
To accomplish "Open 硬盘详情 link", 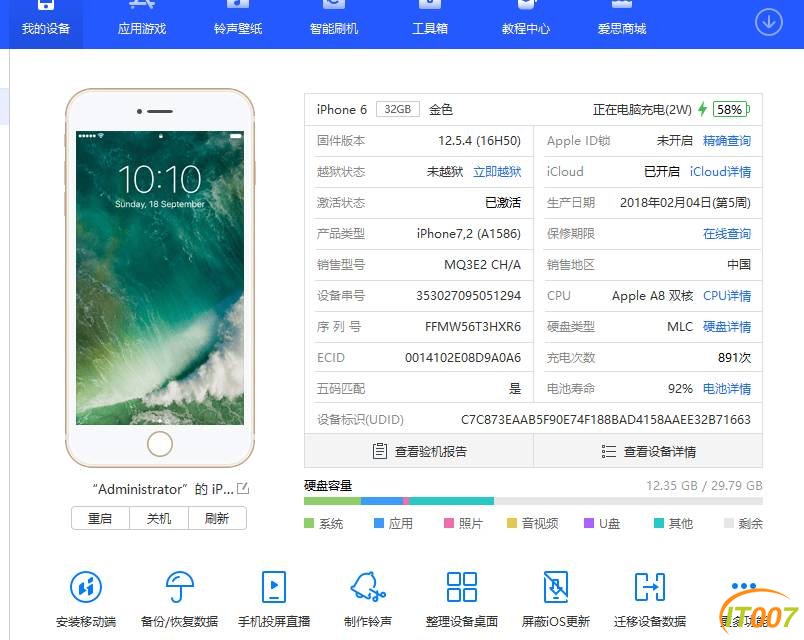I will click(x=727, y=327).
